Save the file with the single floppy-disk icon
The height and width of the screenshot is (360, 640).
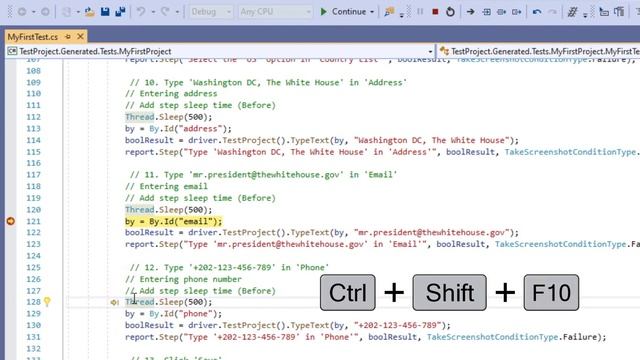105,12
